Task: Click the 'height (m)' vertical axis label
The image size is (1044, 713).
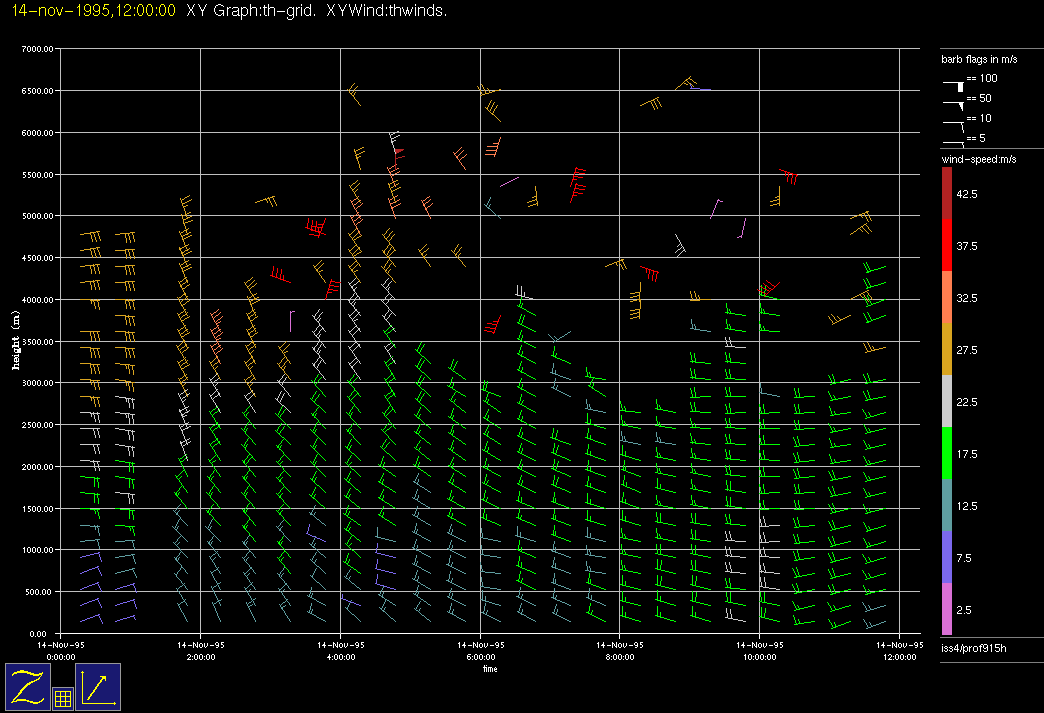Action: pos(16,341)
